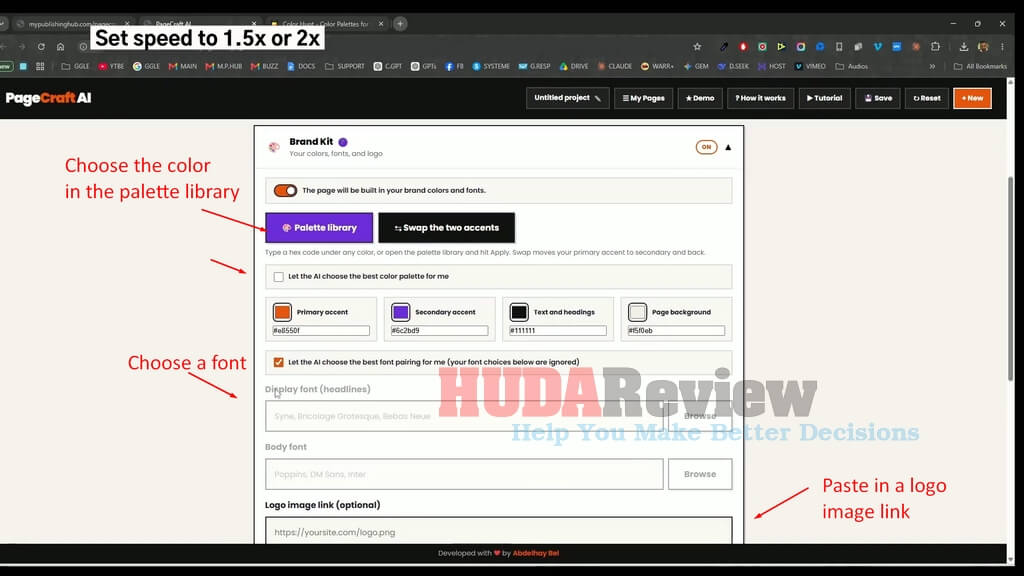The height and width of the screenshot is (576, 1024).
Task: Click Brand Kit info dot icon
Action: (343, 142)
